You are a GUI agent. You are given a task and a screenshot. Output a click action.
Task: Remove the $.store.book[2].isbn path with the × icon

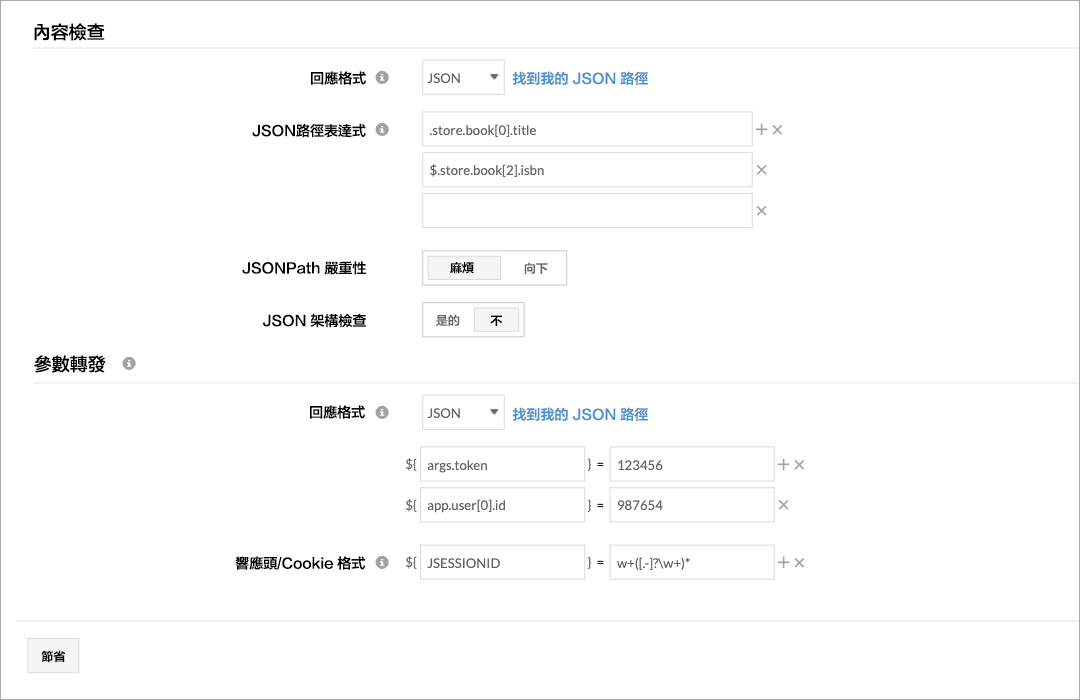click(763, 170)
